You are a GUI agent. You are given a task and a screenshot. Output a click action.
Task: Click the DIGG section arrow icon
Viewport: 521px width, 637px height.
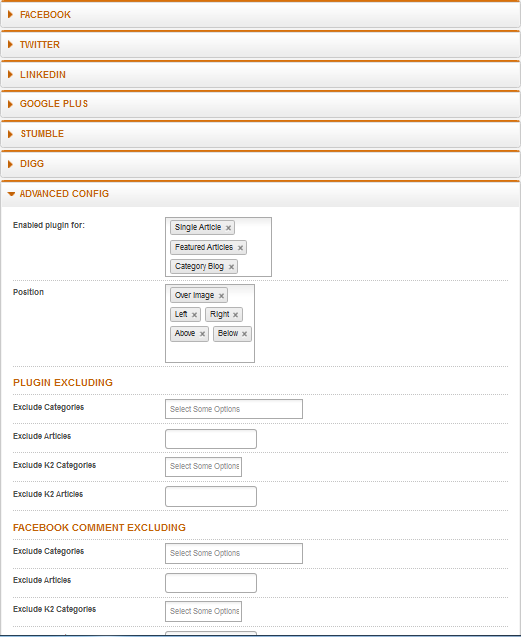(x=11, y=164)
